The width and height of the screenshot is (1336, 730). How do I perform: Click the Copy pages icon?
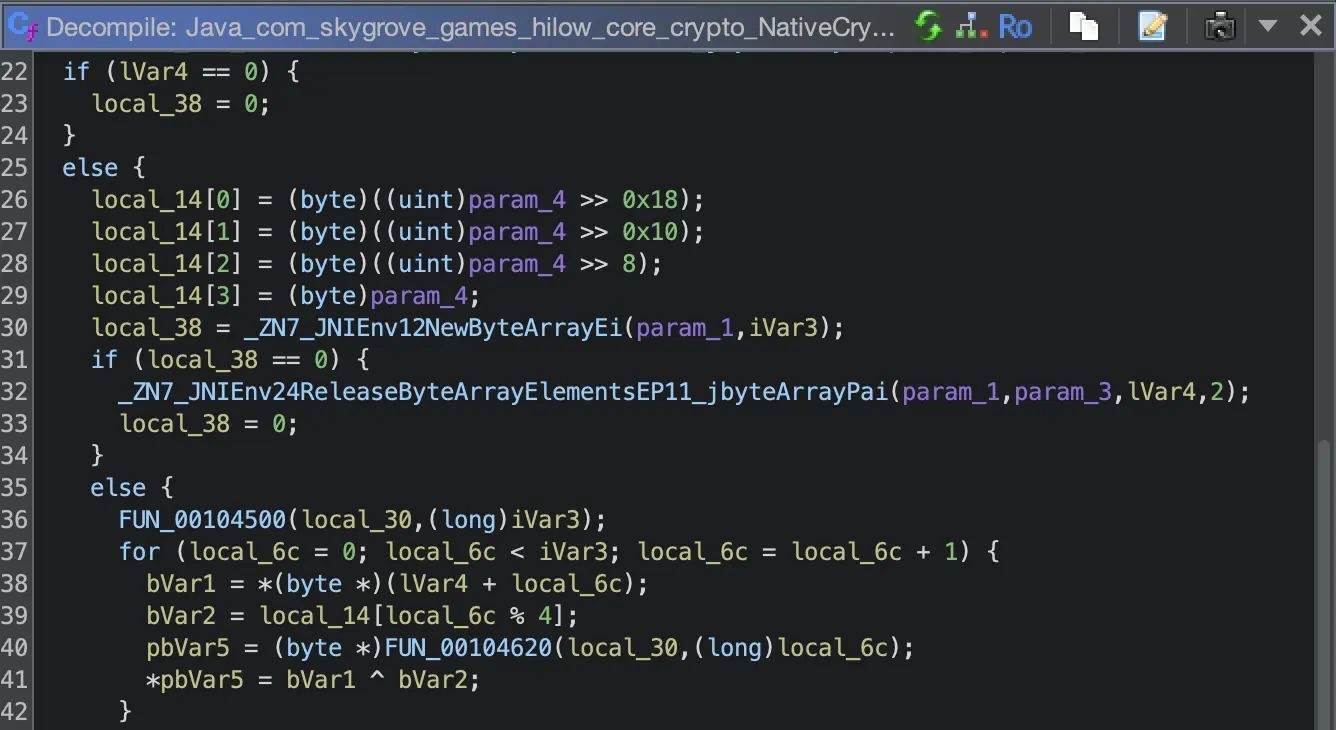[x=1084, y=26]
